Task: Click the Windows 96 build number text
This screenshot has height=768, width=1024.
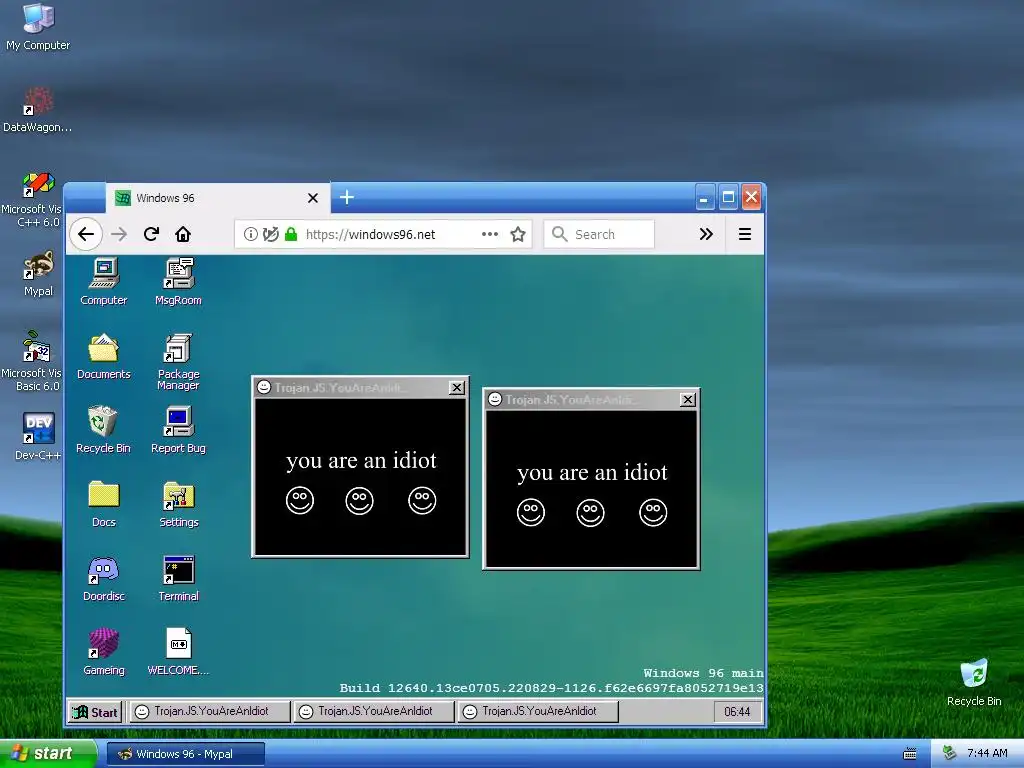Action: click(x=551, y=688)
